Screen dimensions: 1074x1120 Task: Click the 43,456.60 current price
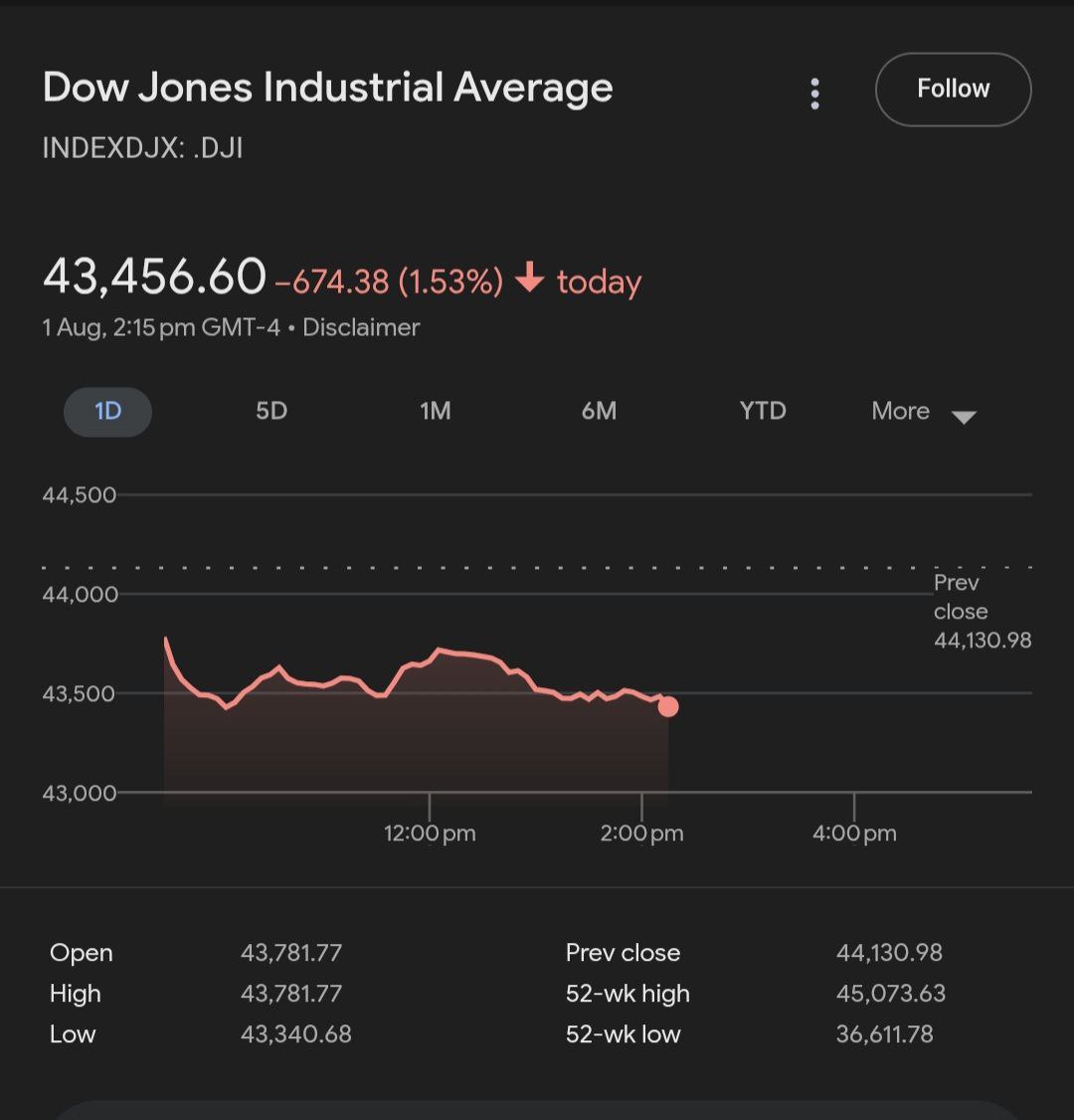[154, 277]
